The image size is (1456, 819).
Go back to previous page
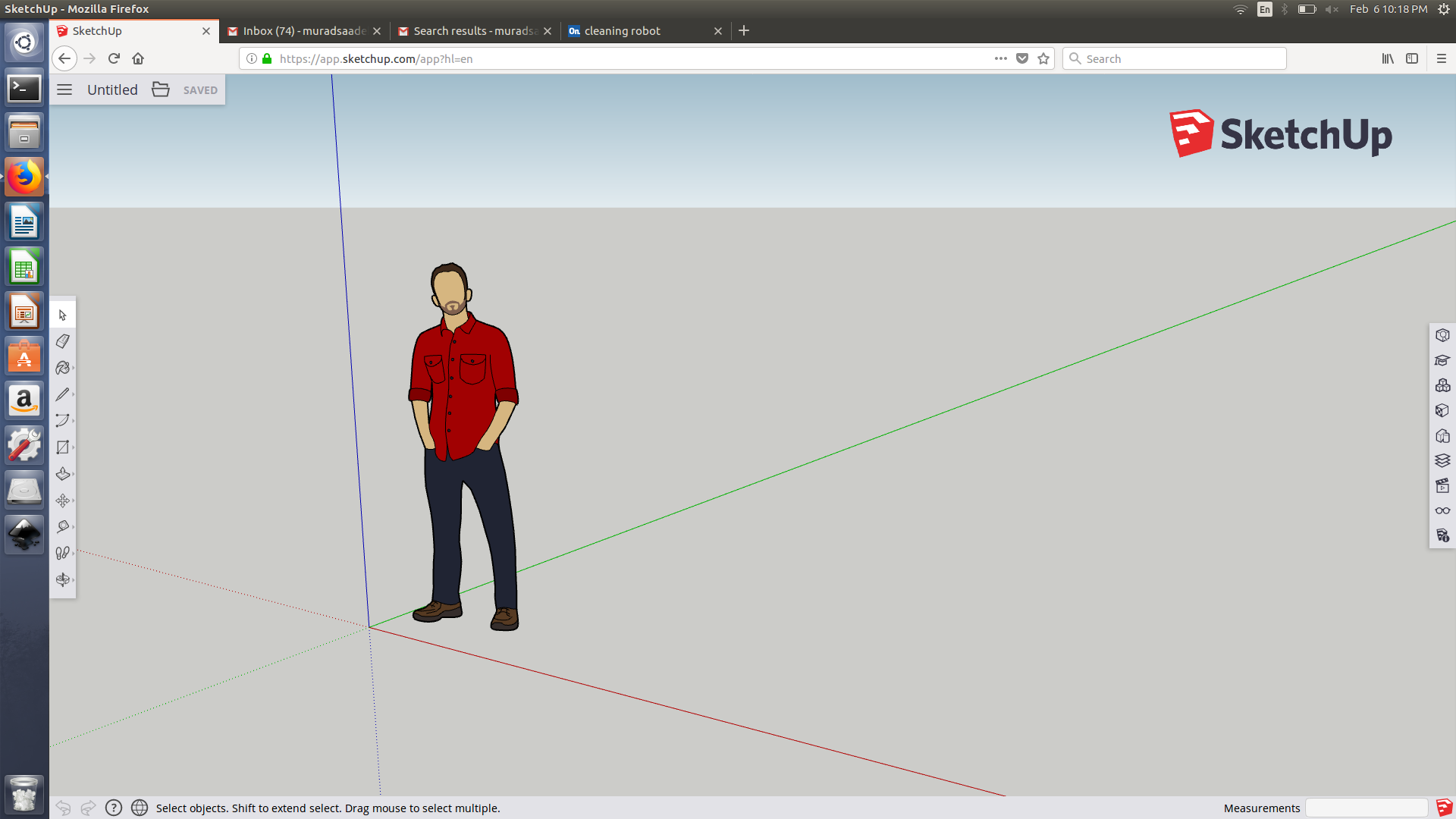[64, 58]
